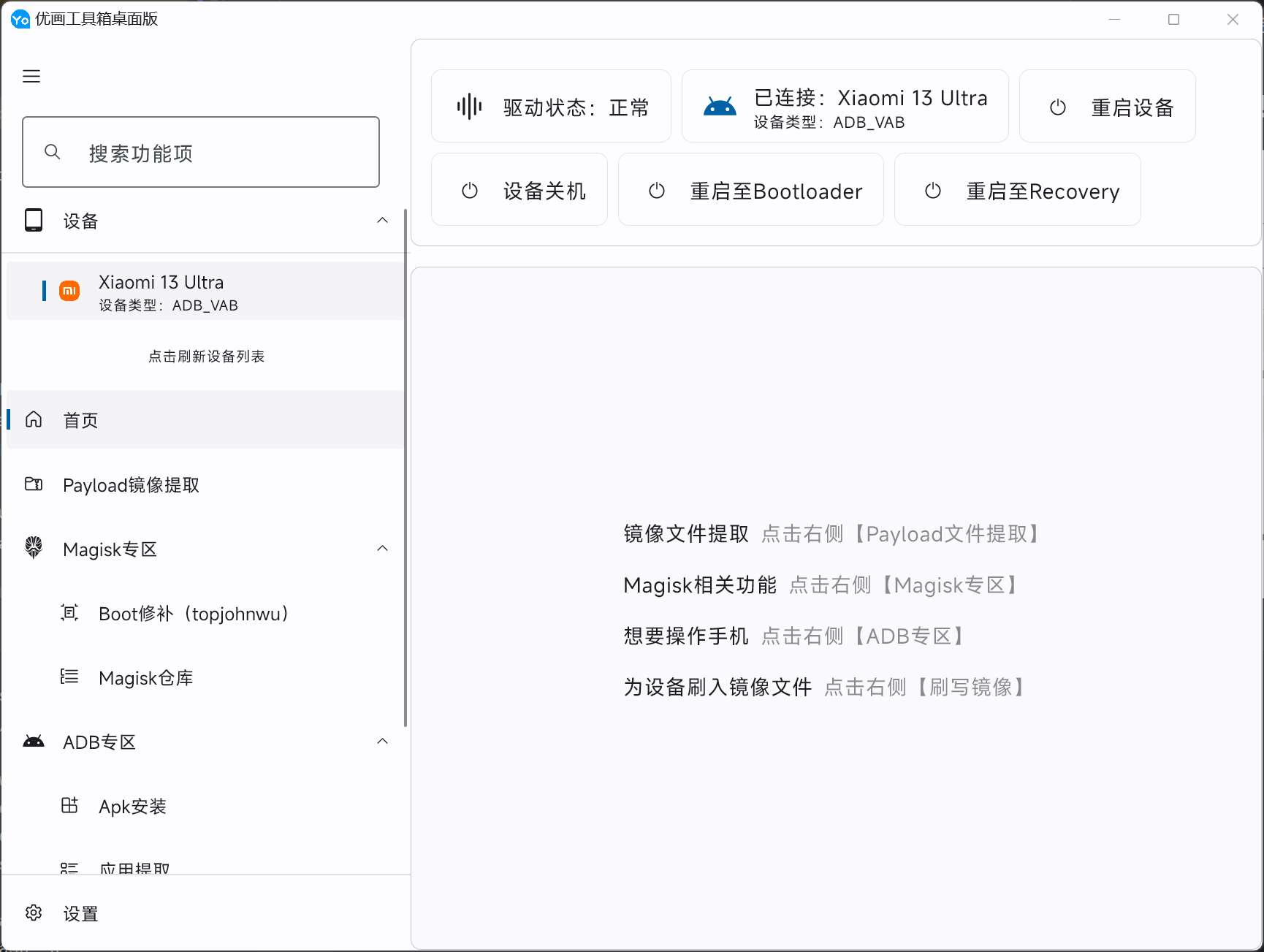Click the ADB专区 android icon
The width and height of the screenshot is (1264, 952).
point(34,741)
